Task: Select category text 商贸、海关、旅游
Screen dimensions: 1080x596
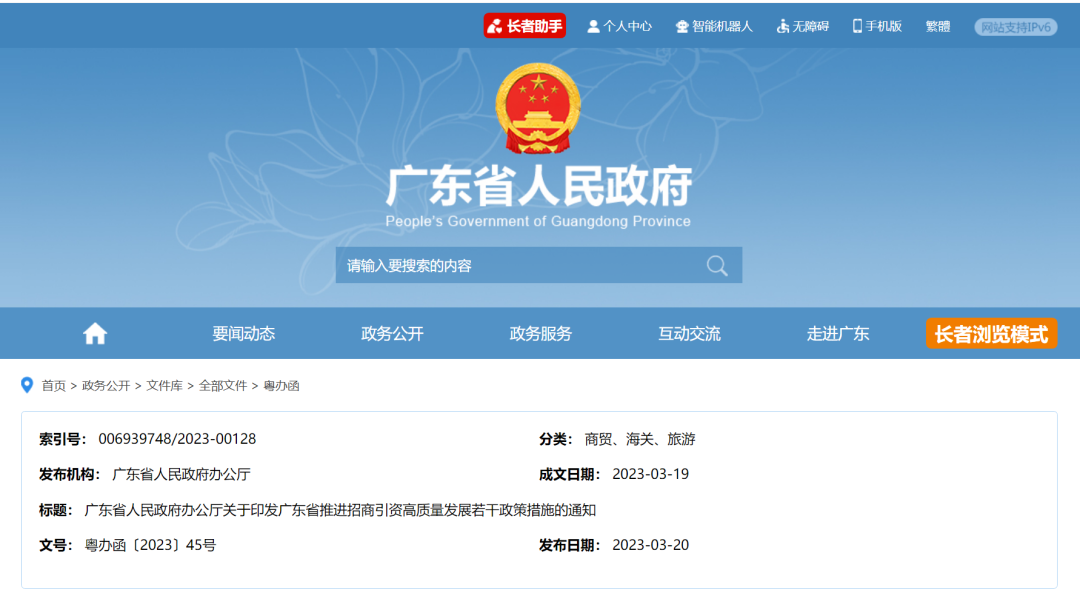Action: [x=640, y=439]
